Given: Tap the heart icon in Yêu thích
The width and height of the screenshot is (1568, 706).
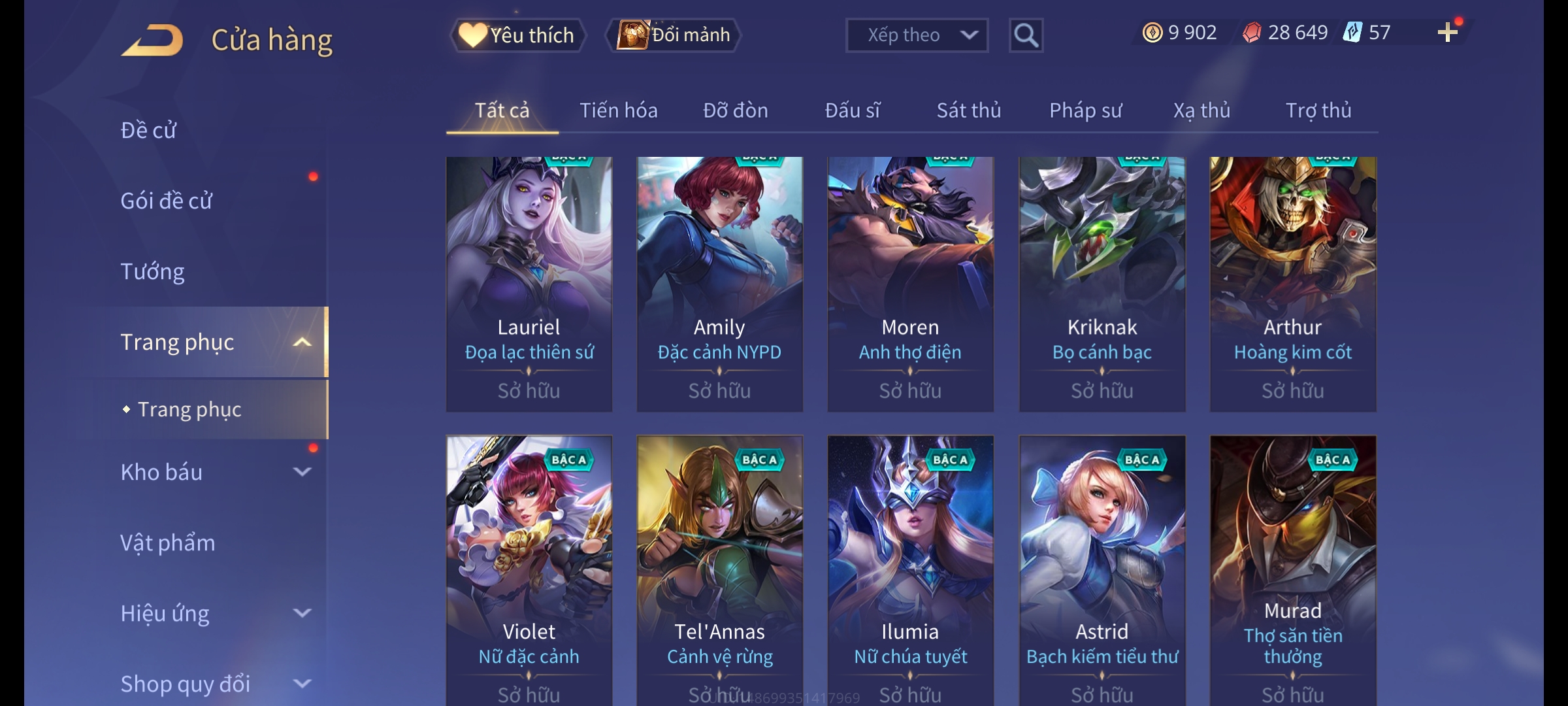Looking at the screenshot, I should [472, 35].
